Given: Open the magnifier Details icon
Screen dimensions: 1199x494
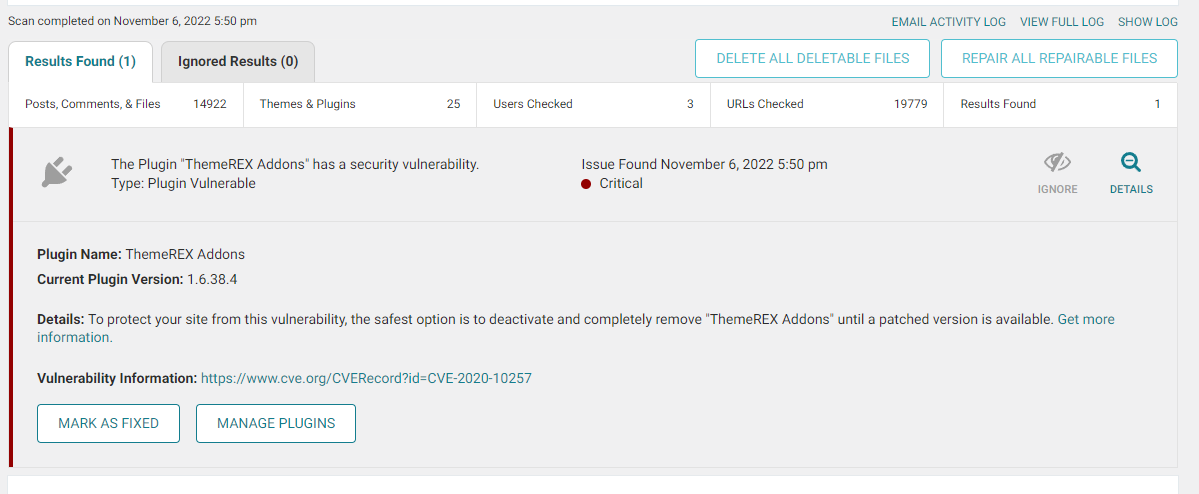Looking at the screenshot, I should [1131, 162].
